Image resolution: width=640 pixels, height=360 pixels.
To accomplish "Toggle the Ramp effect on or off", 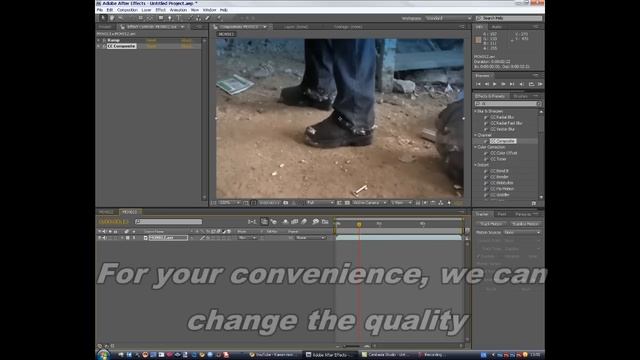I will 104,40.
